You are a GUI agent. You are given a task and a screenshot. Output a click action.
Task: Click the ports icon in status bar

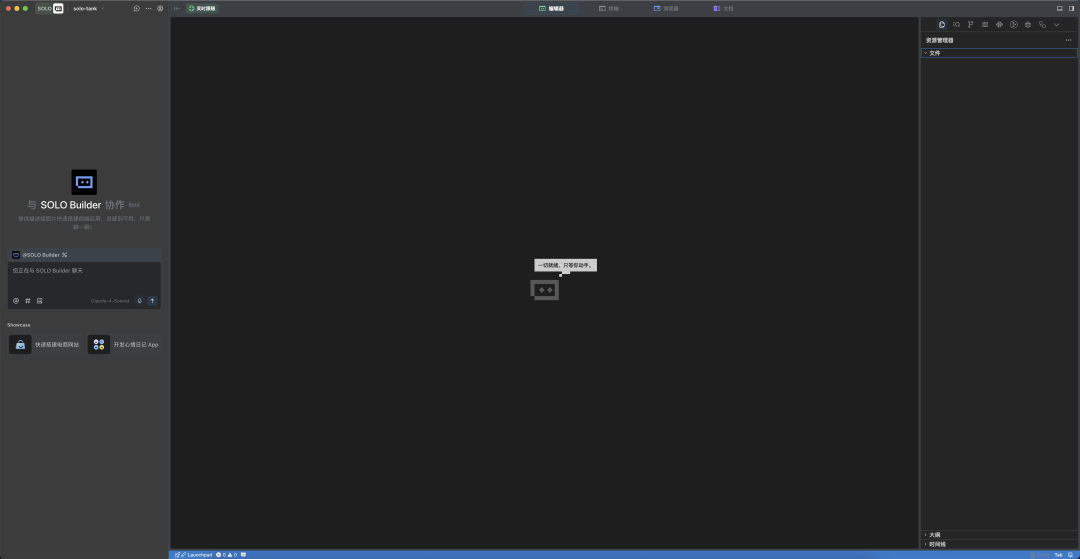pos(243,555)
